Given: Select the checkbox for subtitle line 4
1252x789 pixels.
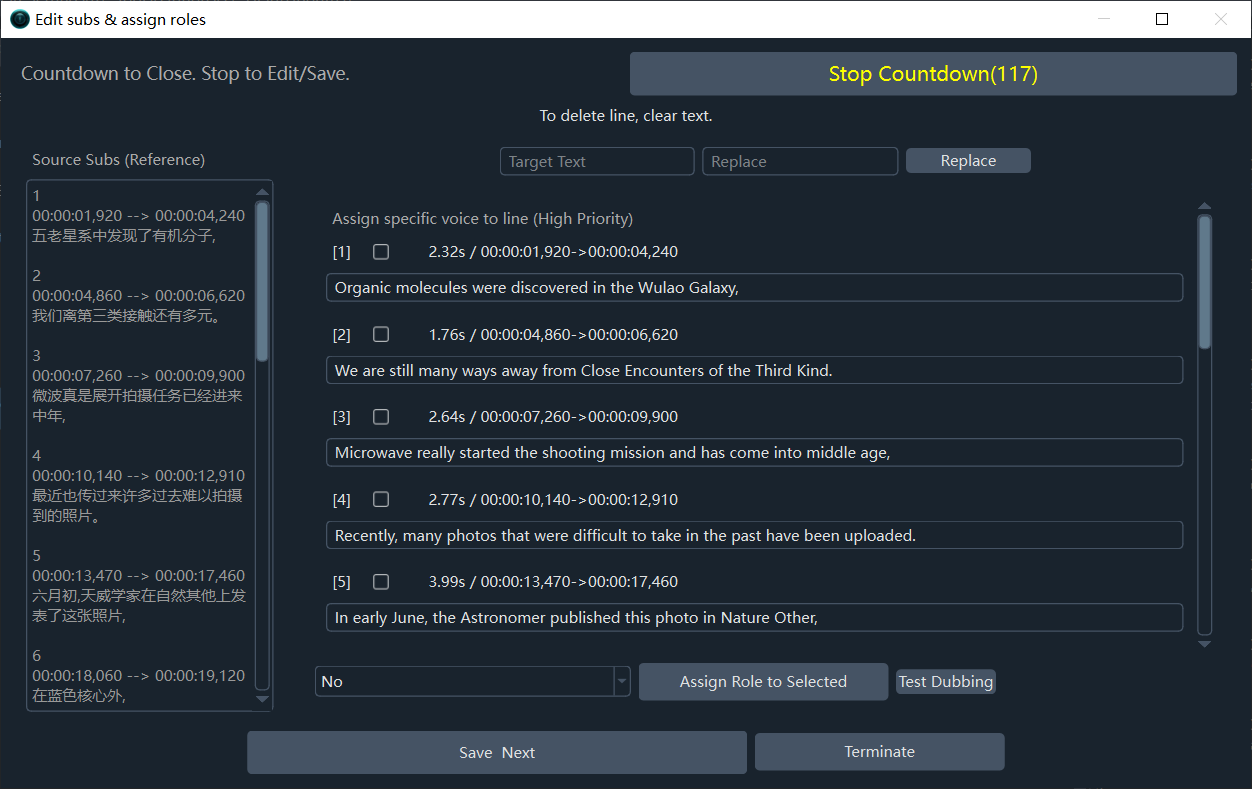Looking at the screenshot, I should click(x=381, y=499).
